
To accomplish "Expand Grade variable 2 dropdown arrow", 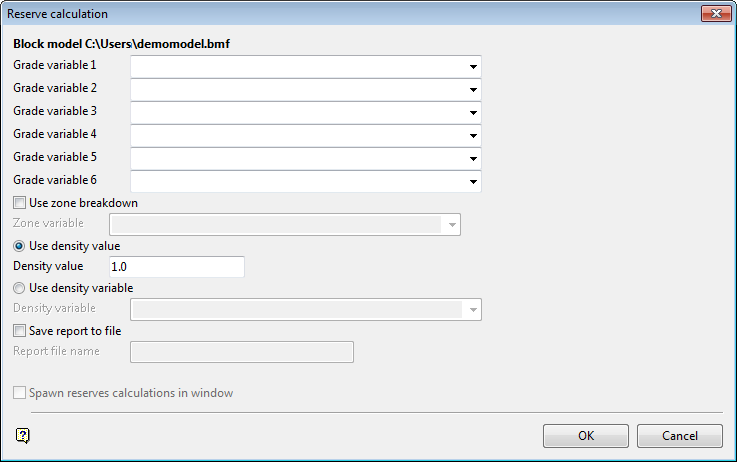I will (x=473, y=90).
